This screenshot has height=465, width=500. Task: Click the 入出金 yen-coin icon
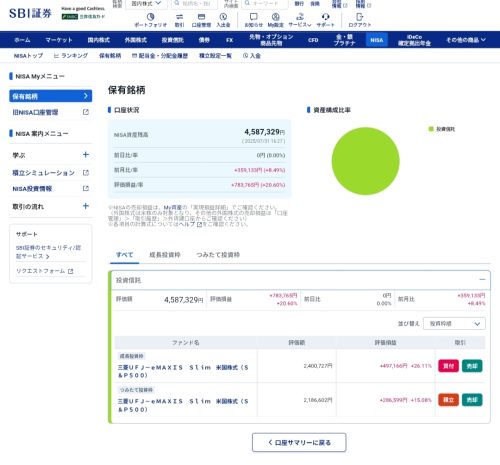tap(223, 17)
